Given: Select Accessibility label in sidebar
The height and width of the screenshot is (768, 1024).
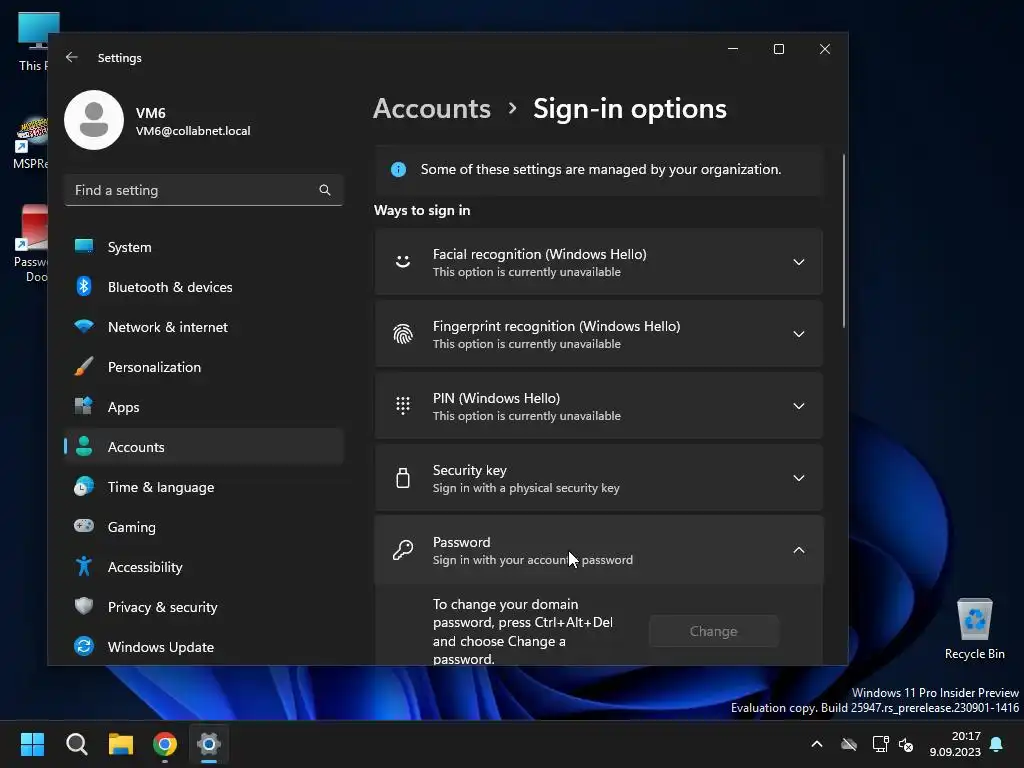Looking at the screenshot, I should coord(145,567).
